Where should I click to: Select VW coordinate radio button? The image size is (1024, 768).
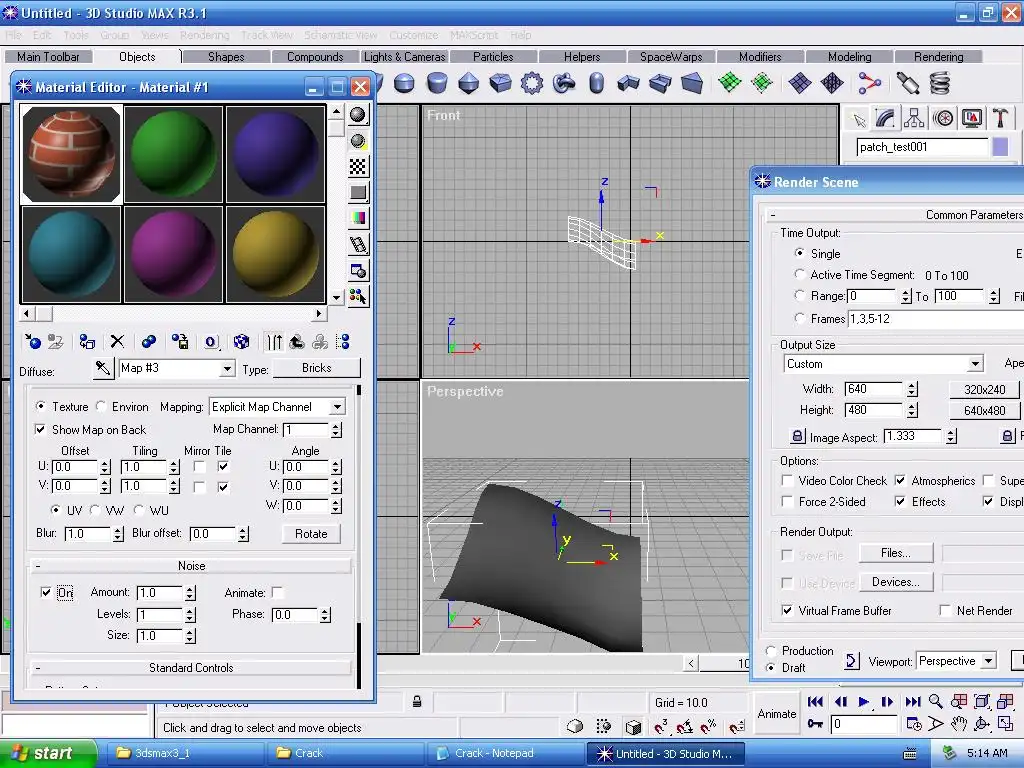[x=95, y=509]
